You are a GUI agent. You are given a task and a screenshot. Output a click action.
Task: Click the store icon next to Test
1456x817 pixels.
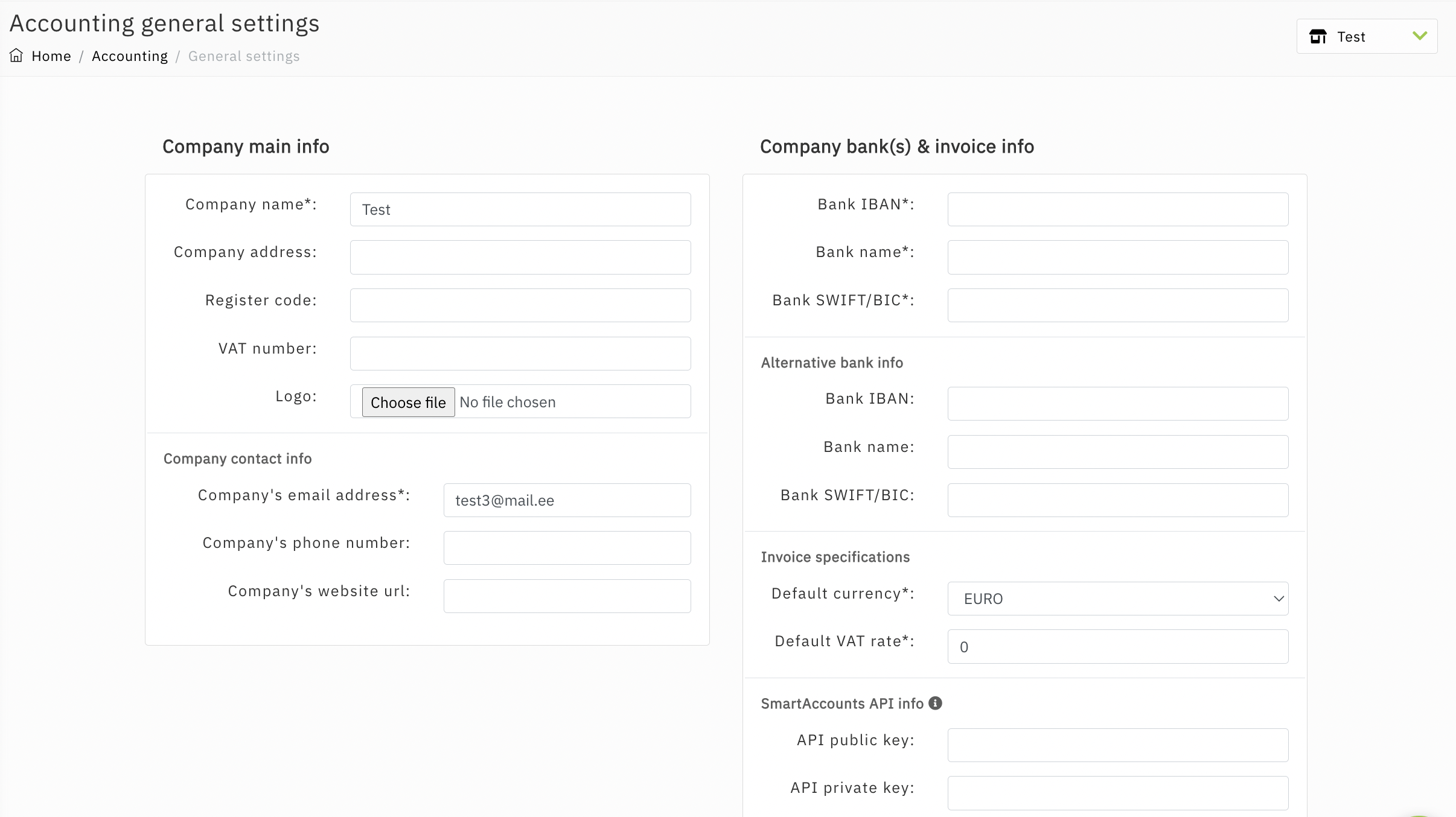point(1318,37)
